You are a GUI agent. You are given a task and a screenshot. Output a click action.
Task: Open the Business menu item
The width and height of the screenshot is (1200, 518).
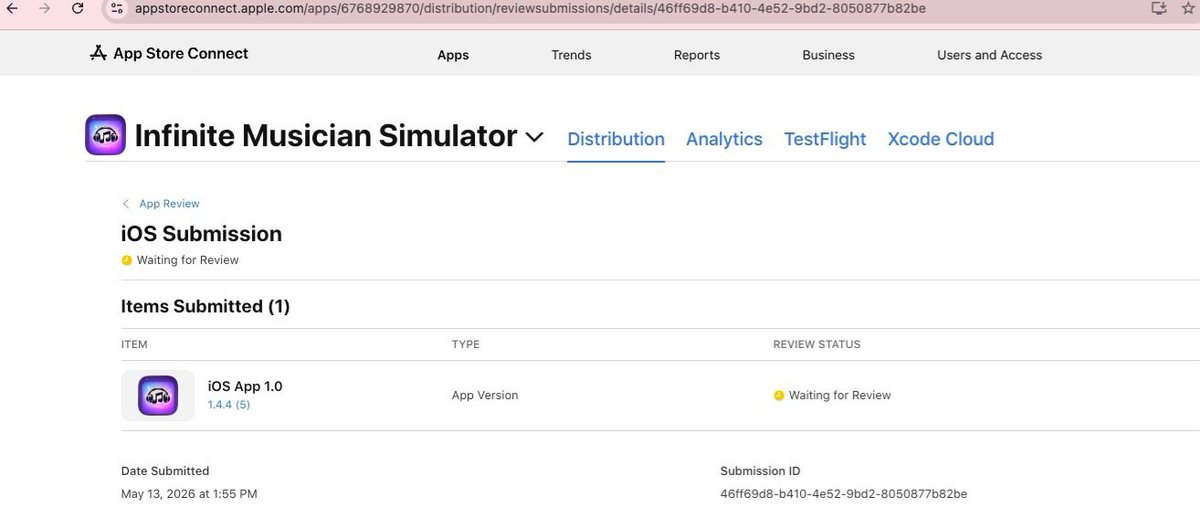coord(828,55)
